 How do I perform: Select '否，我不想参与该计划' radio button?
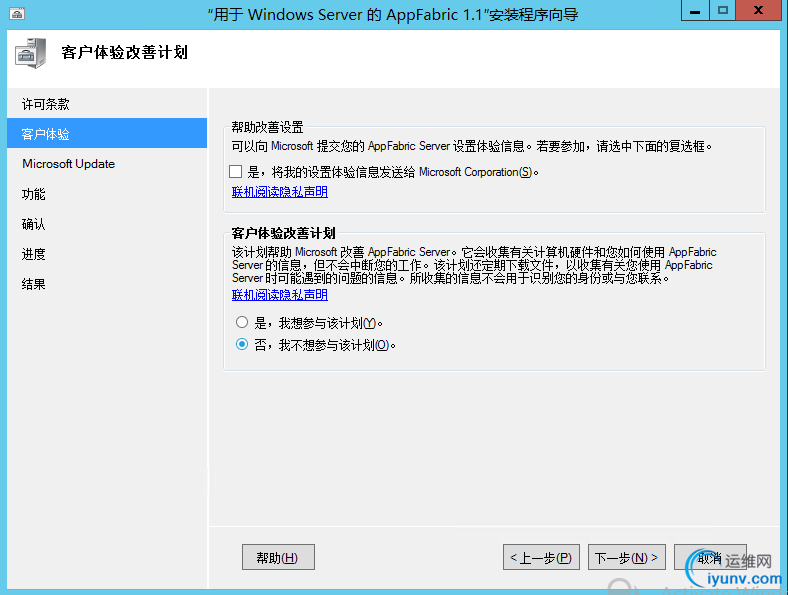point(242,344)
